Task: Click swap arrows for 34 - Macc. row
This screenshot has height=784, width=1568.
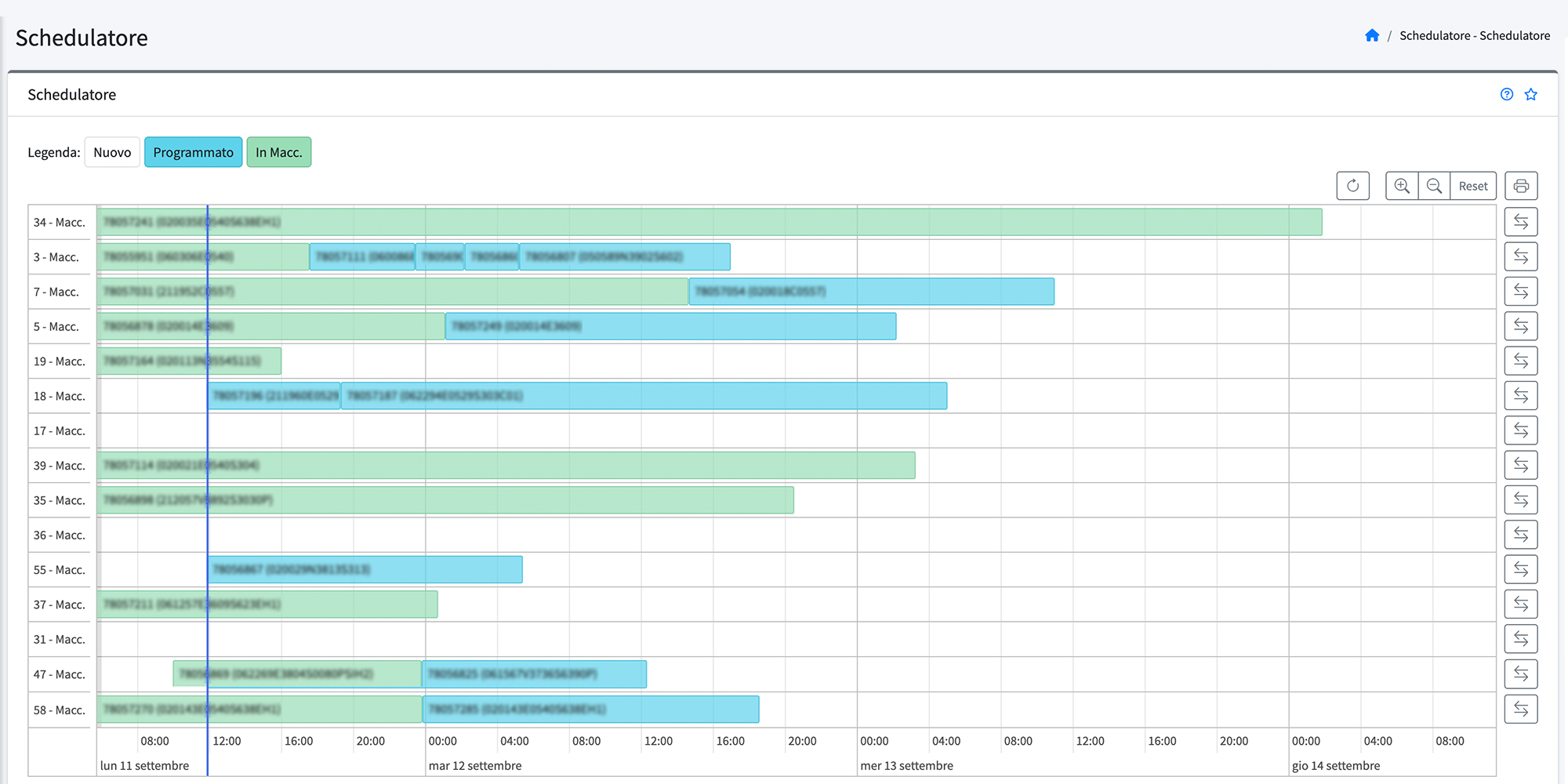Action: pyautogui.click(x=1520, y=222)
